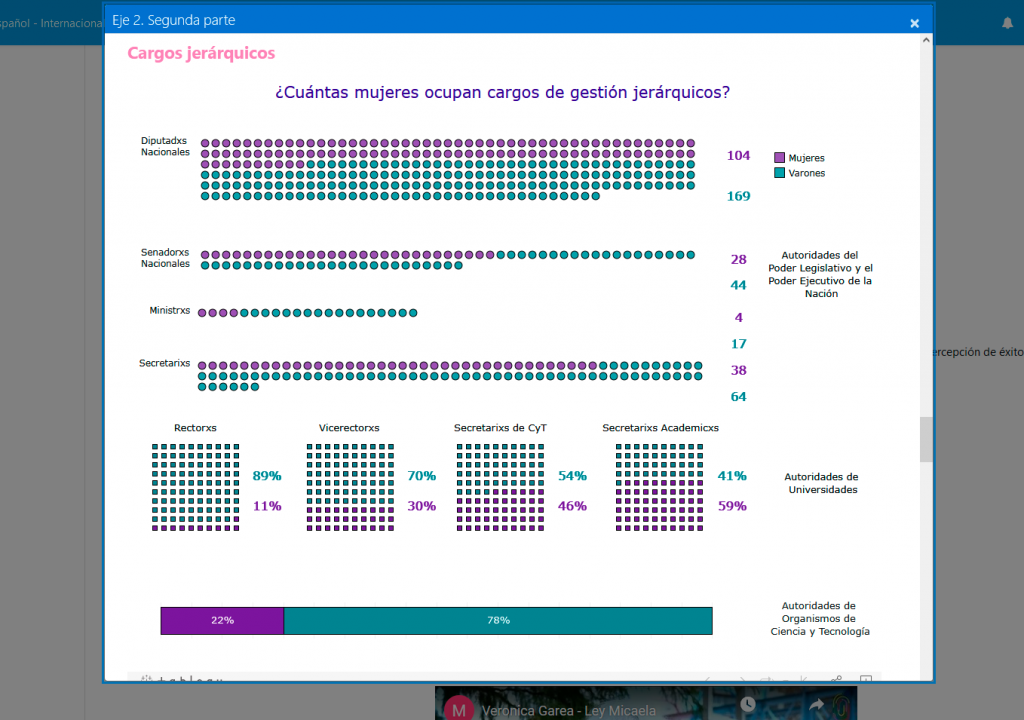Image resolution: width=1024 pixels, height=720 pixels.
Task: Click the dialog's vertical scrollbar thumb
Action: click(926, 438)
